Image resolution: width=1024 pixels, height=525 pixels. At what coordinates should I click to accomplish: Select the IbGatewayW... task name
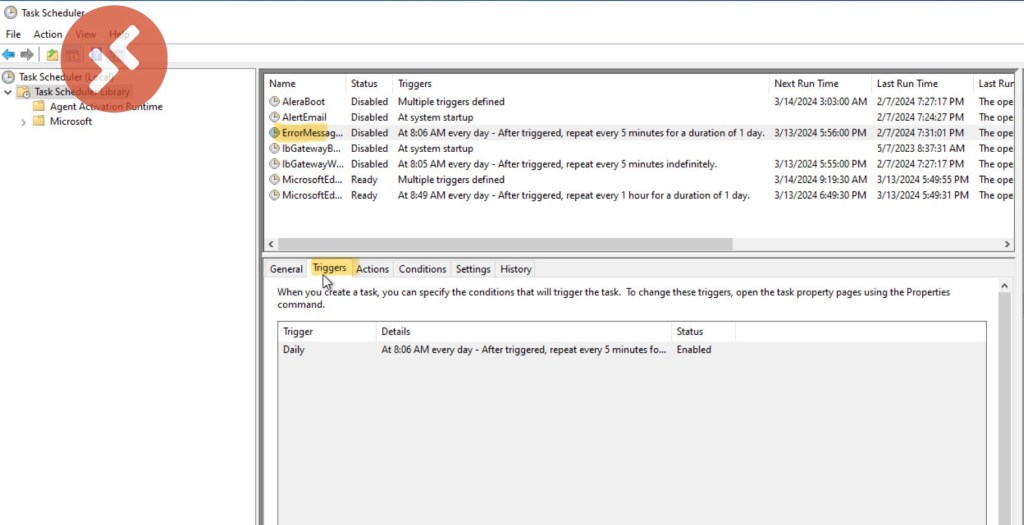312,164
